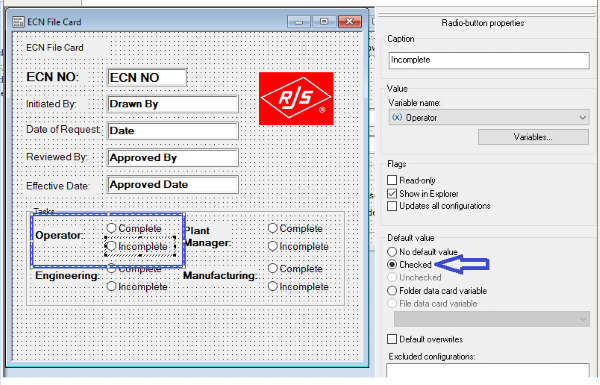
Task: Choose No default value option
Action: tap(392, 251)
